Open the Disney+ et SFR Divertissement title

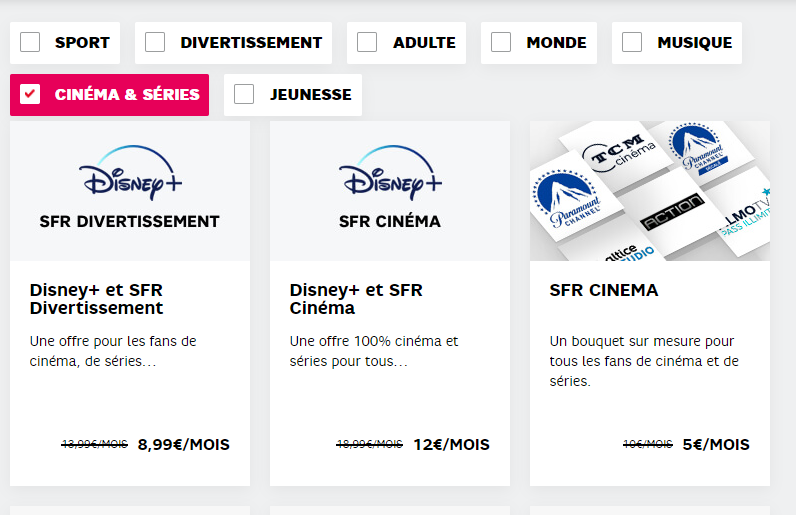point(96,299)
